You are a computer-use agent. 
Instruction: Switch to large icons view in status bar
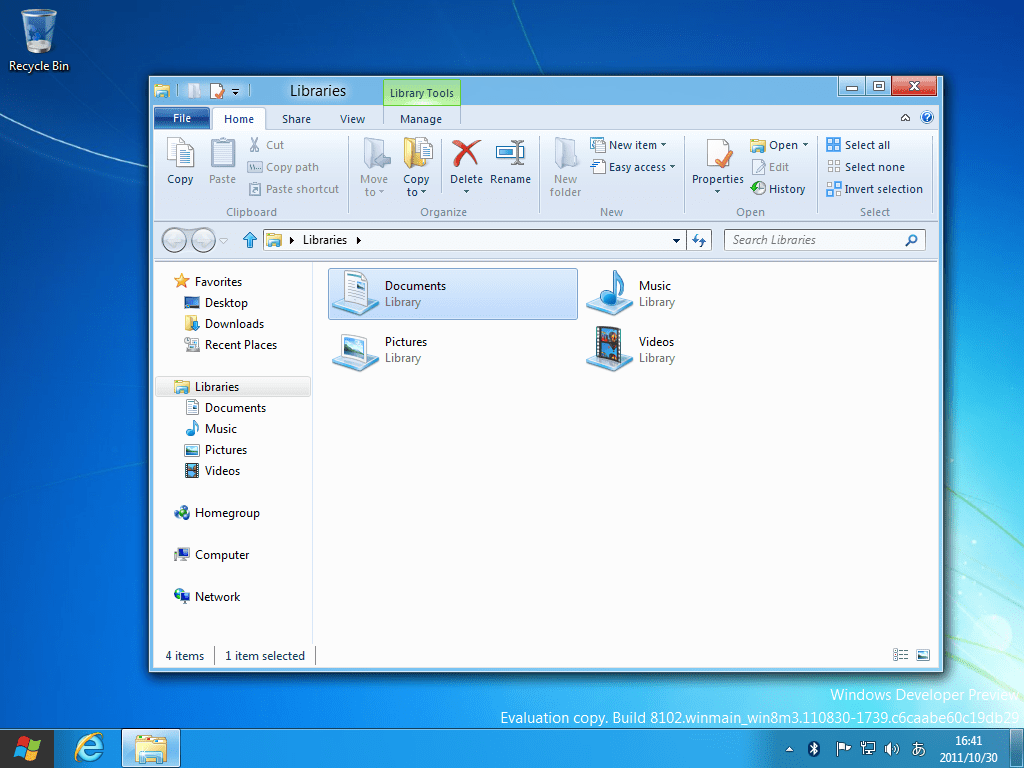tap(923, 655)
